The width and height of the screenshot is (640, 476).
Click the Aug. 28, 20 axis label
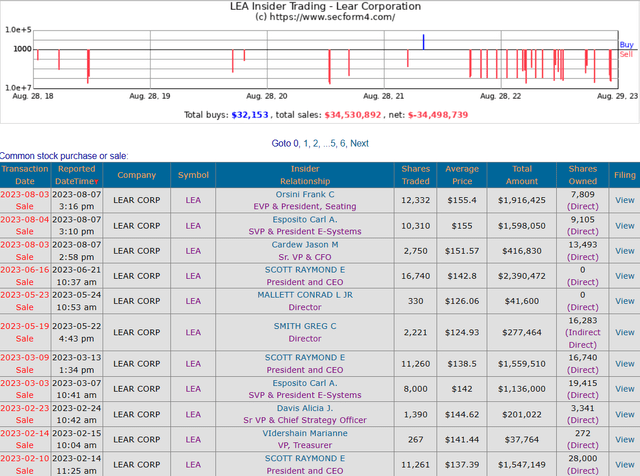point(267,96)
